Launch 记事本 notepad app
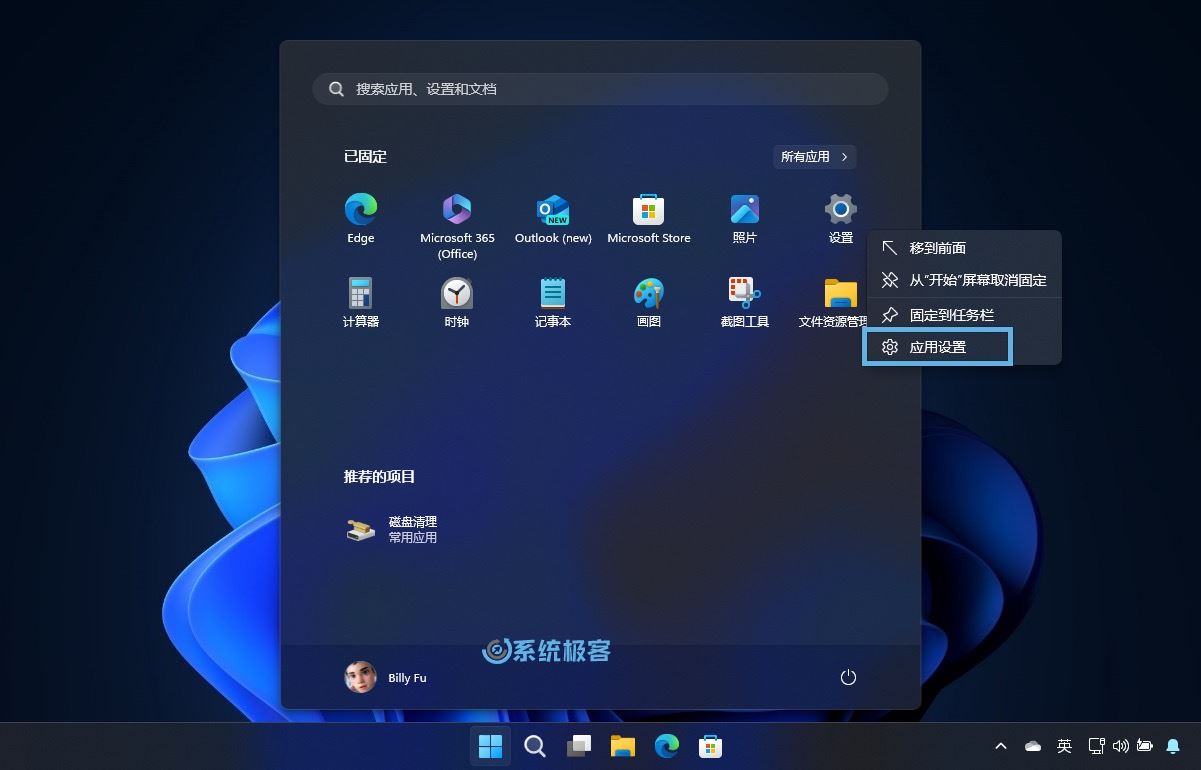1201x770 pixels. point(553,302)
